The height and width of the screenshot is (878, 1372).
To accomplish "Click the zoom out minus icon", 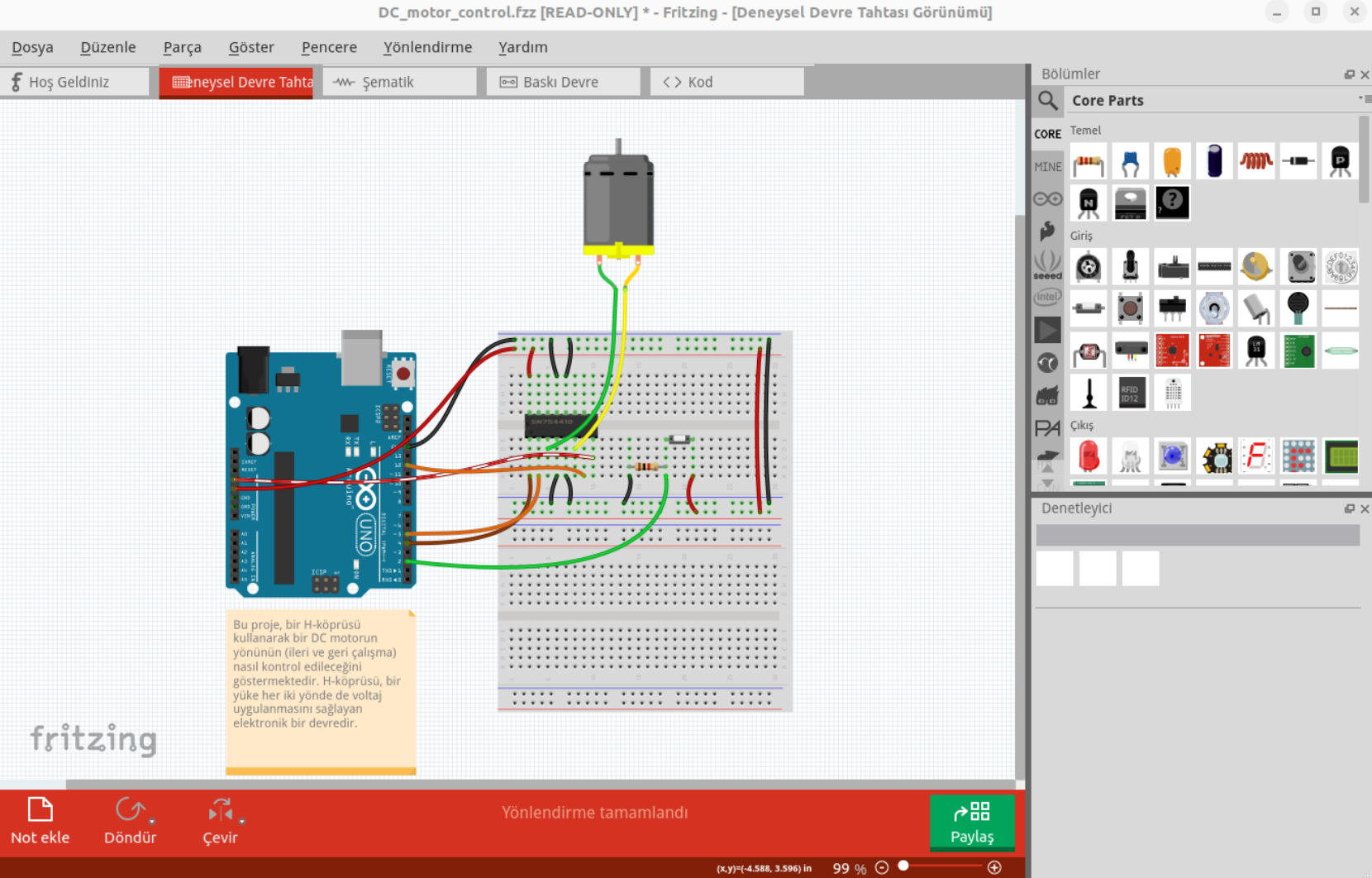I will (x=882, y=867).
